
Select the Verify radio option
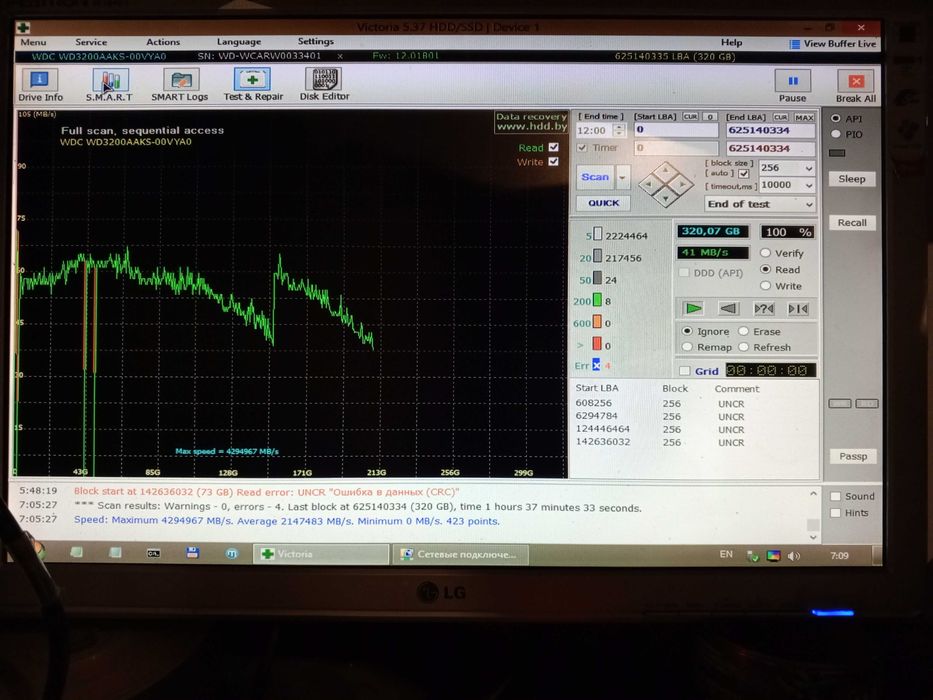pos(766,253)
